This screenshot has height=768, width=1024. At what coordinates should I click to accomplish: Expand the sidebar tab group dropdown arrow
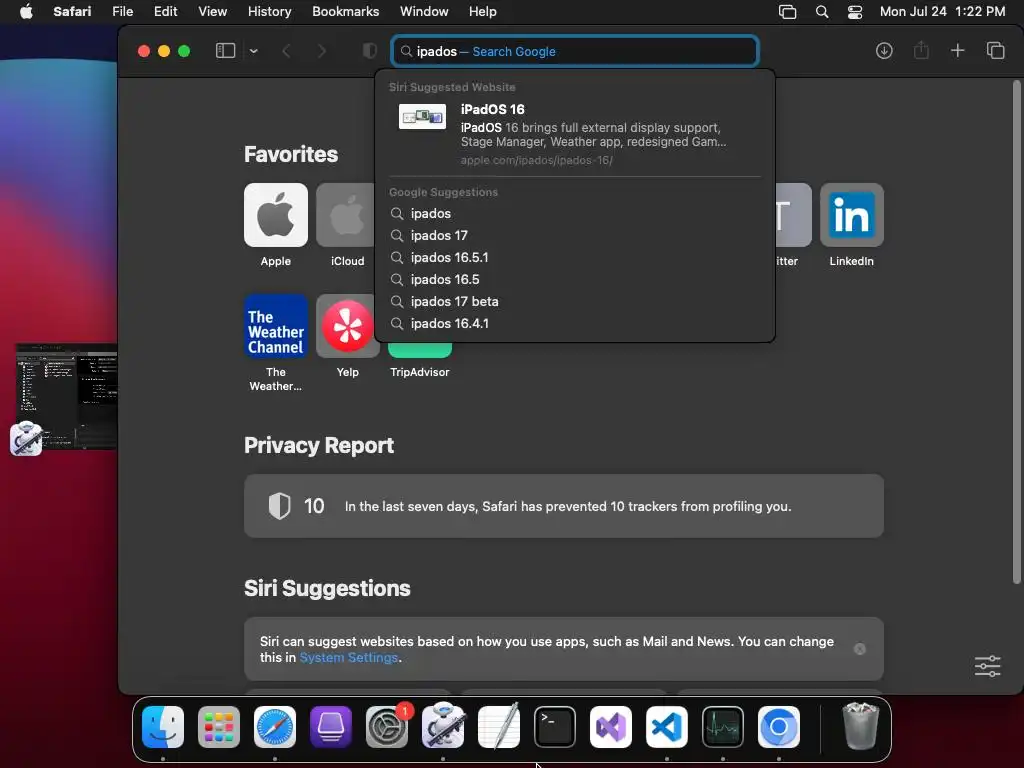click(x=254, y=51)
